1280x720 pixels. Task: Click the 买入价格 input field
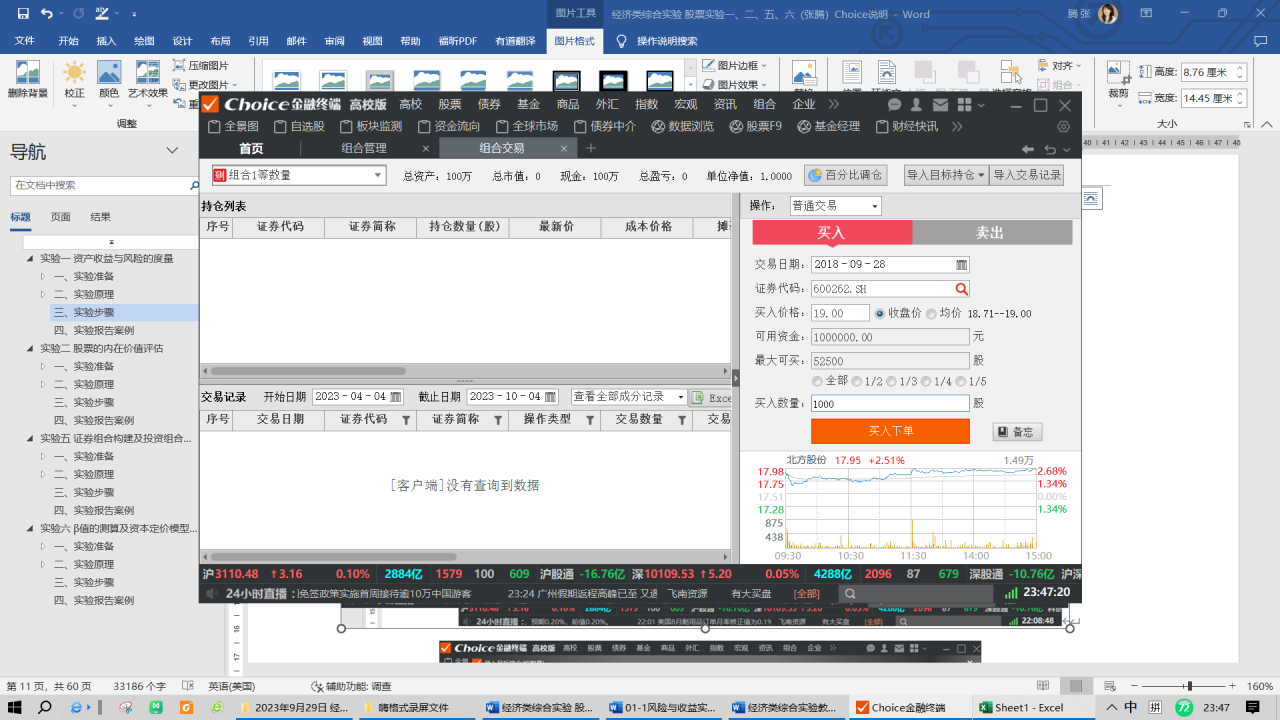[x=840, y=313]
